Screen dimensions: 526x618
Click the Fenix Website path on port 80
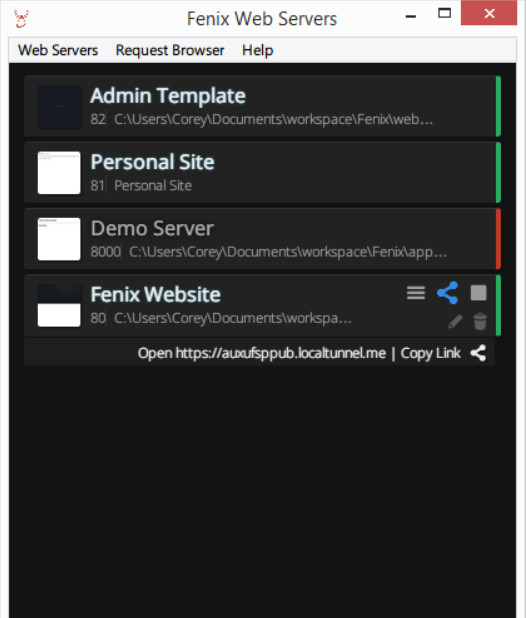pos(233,318)
